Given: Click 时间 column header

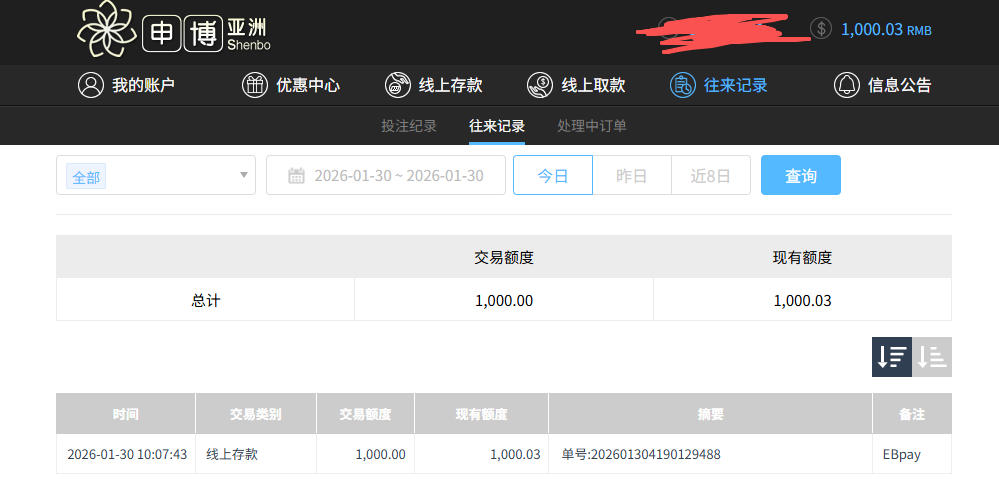Looking at the screenshot, I should 126,414.
